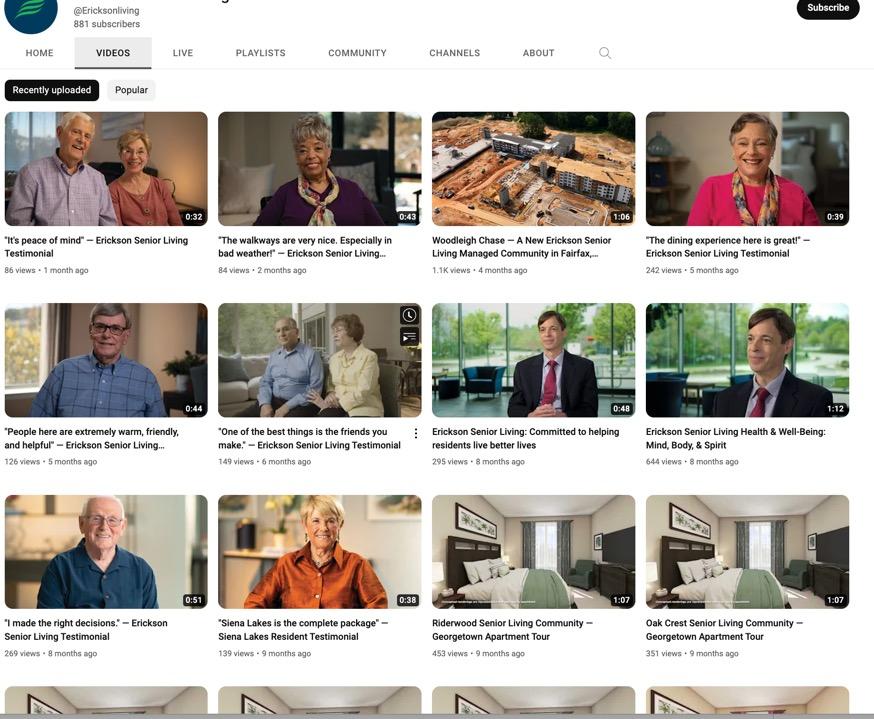Click the '@Ericksonliving' channel handle
Image resolution: width=874 pixels, height=719 pixels.
point(106,11)
